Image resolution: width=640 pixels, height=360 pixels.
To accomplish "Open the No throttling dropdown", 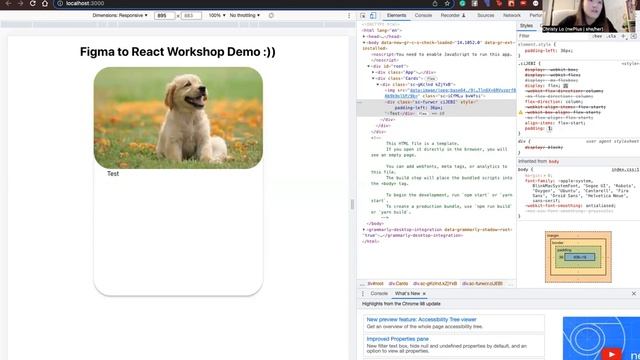I will coord(244,16).
